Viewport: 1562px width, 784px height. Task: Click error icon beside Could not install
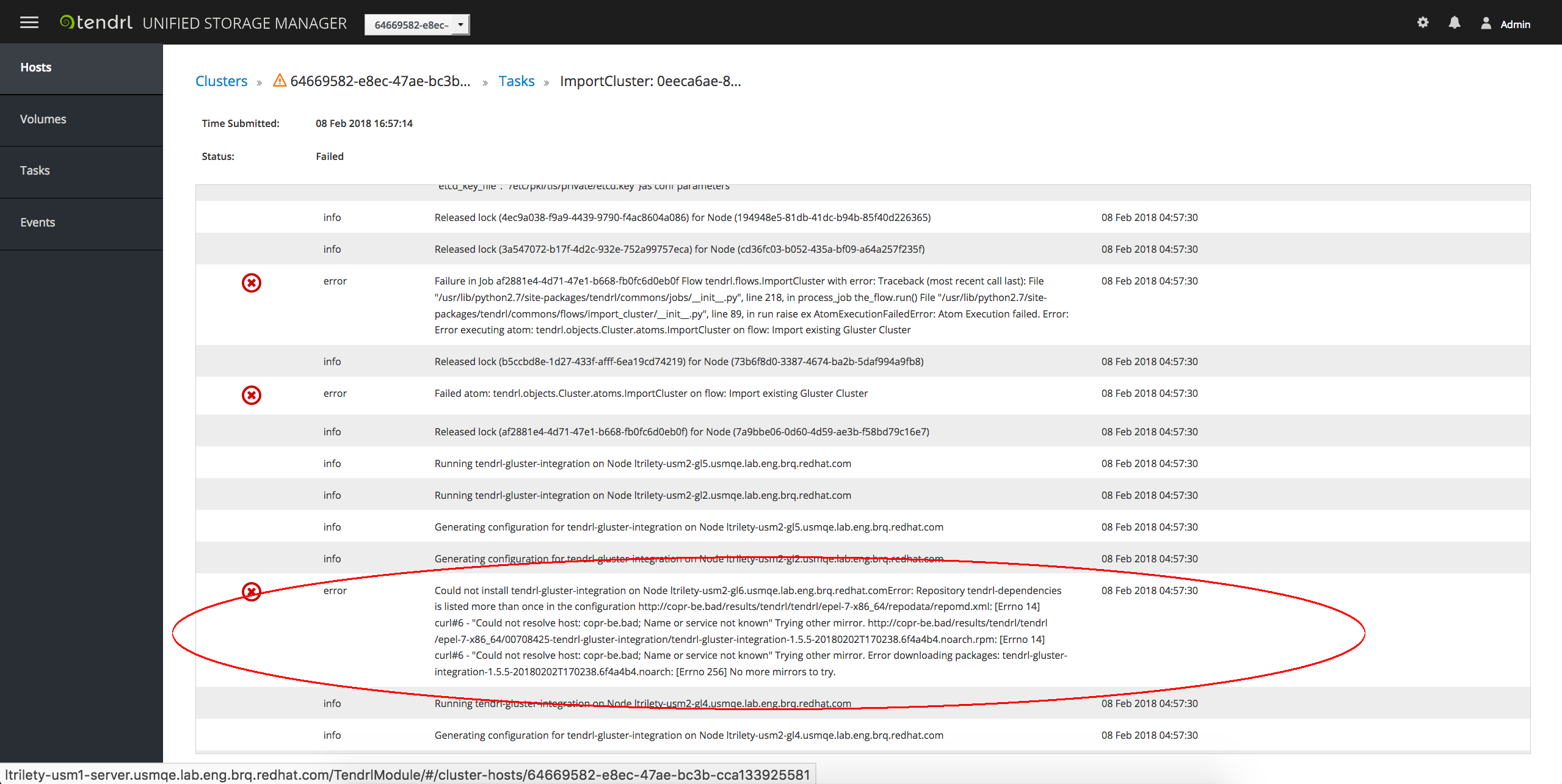252,592
